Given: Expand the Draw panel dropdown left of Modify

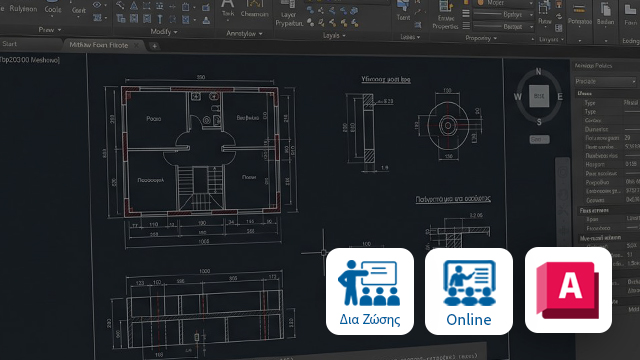Looking at the screenshot, I should click(x=49, y=30).
